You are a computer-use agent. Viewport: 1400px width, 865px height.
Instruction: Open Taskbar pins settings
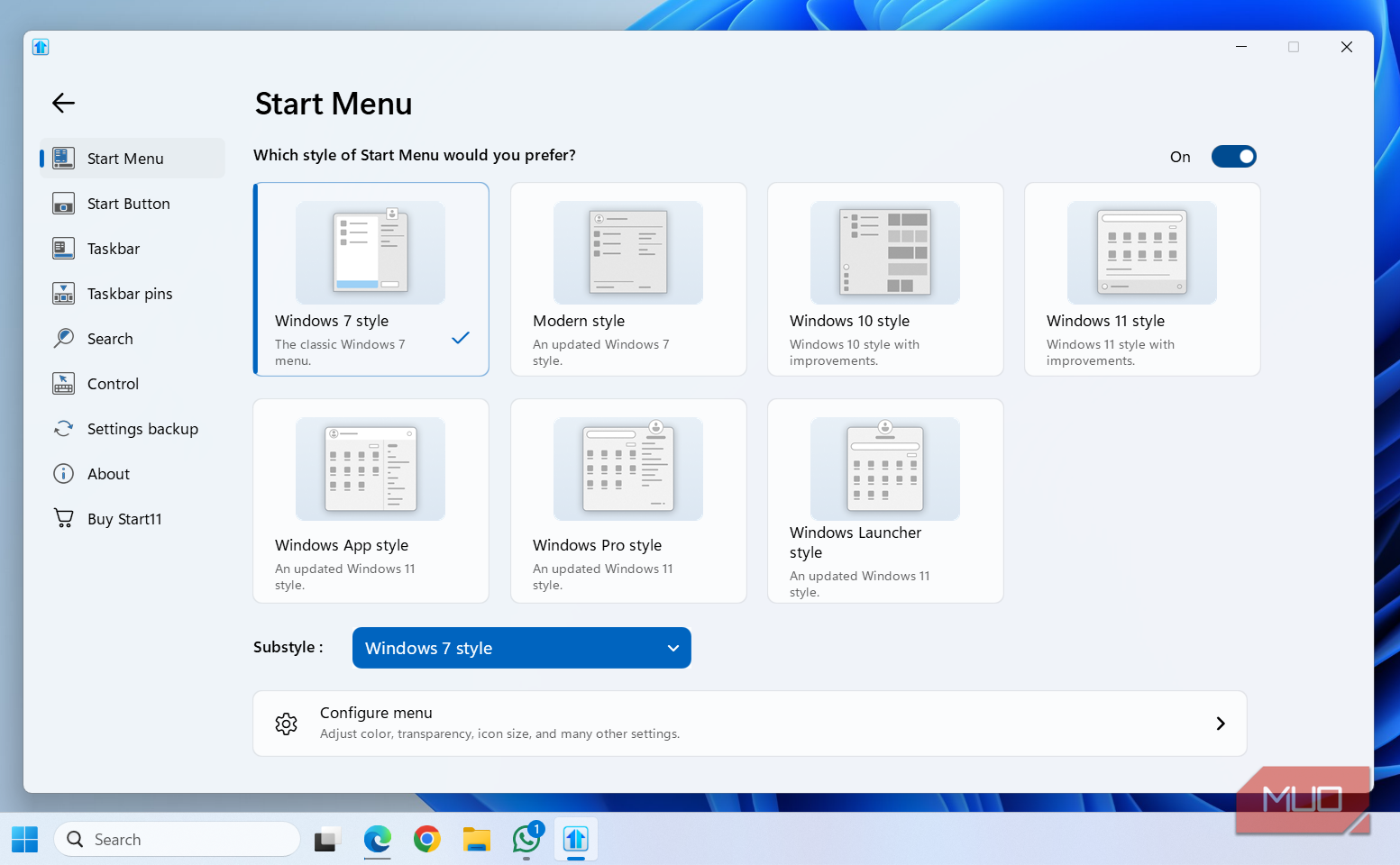[x=63, y=293]
